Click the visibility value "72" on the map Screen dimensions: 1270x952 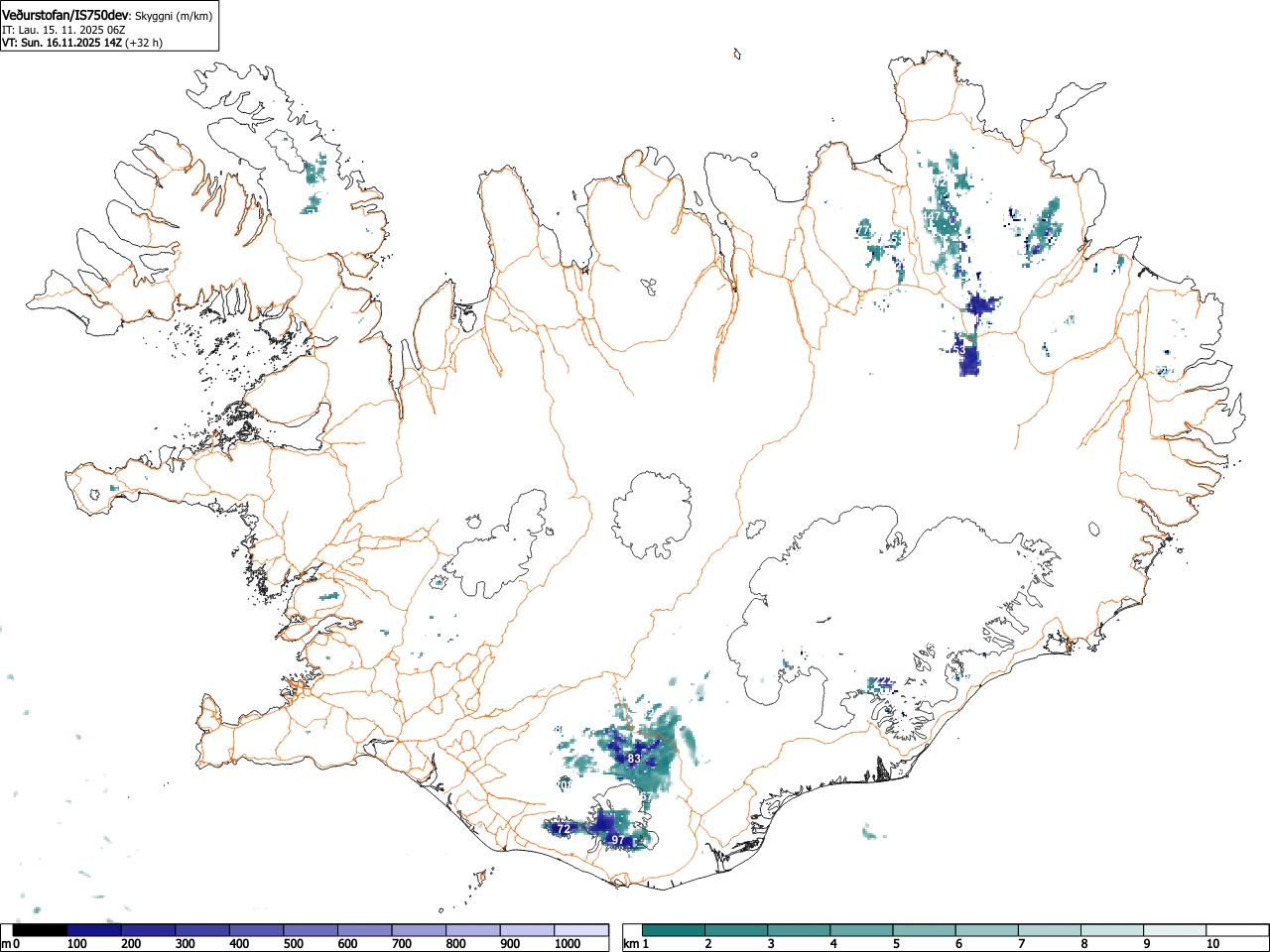[564, 828]
